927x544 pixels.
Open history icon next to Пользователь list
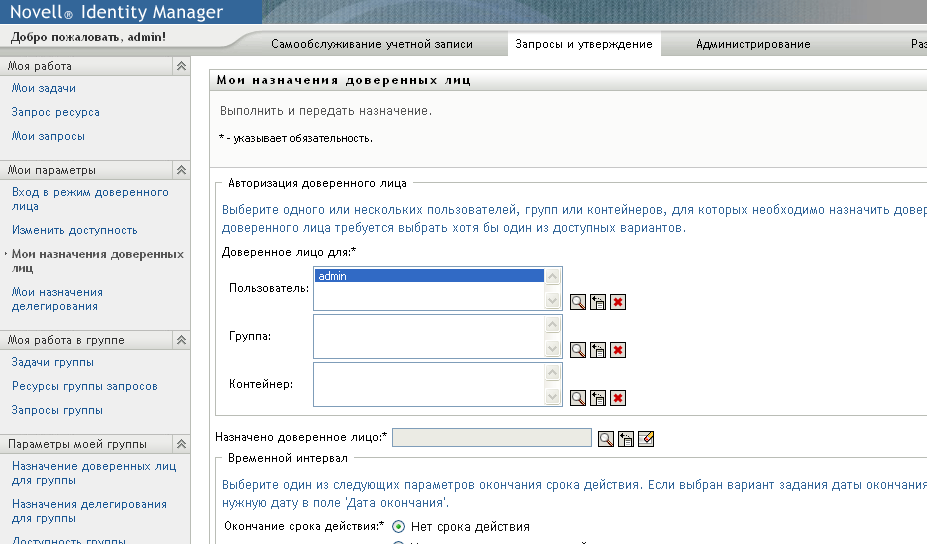pyautogui.click(x=598, y=302)
